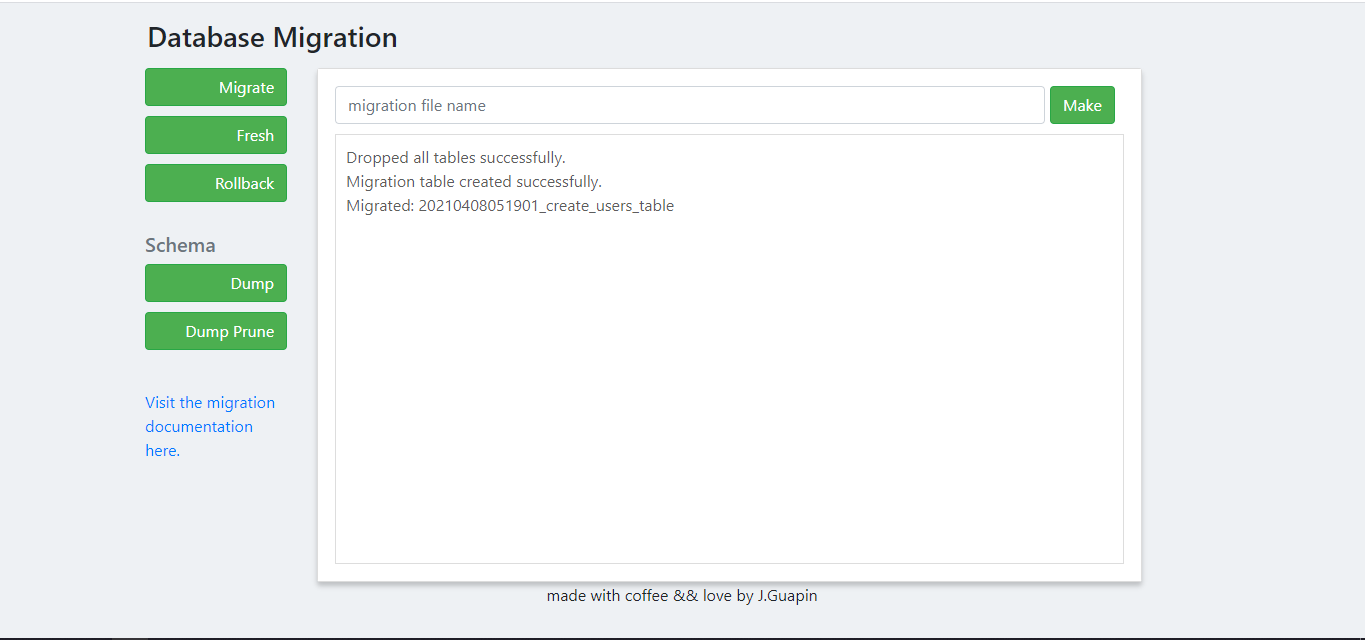1365x640 pixels.
Task: Click the word 'Migrated:' in the log
Action: tap(380, 206)
